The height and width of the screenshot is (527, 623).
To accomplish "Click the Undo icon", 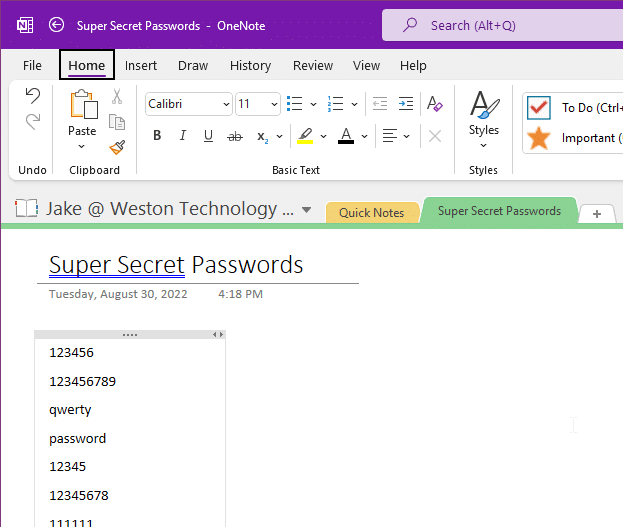I will [33, 96].
